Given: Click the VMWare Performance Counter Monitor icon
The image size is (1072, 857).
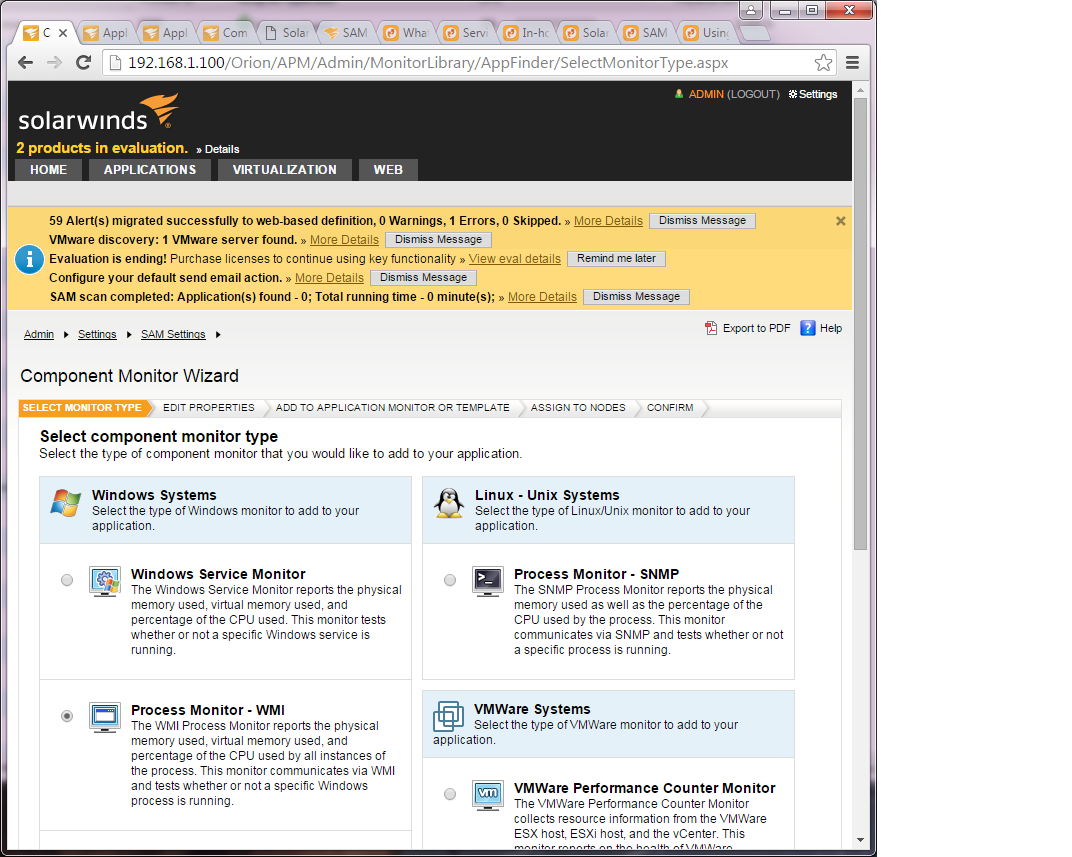Looking at the screenshot, I should (487, 795).
